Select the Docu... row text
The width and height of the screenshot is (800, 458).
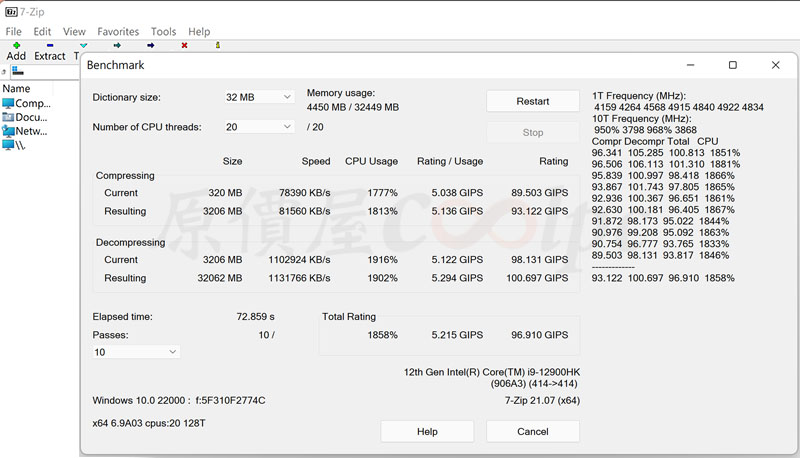point(31,117)
